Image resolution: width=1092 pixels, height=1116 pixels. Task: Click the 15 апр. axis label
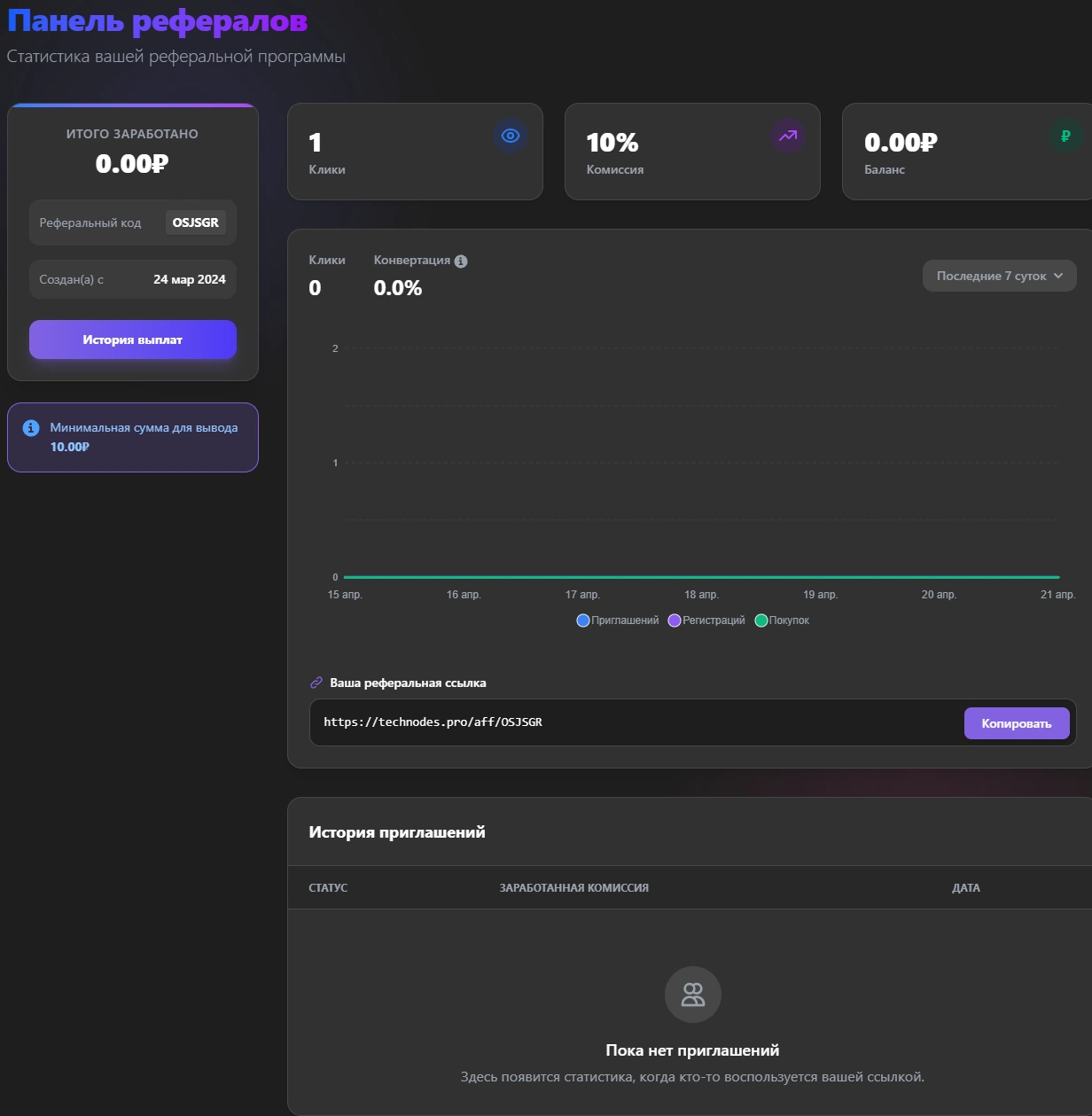click(x=345, y=595)
